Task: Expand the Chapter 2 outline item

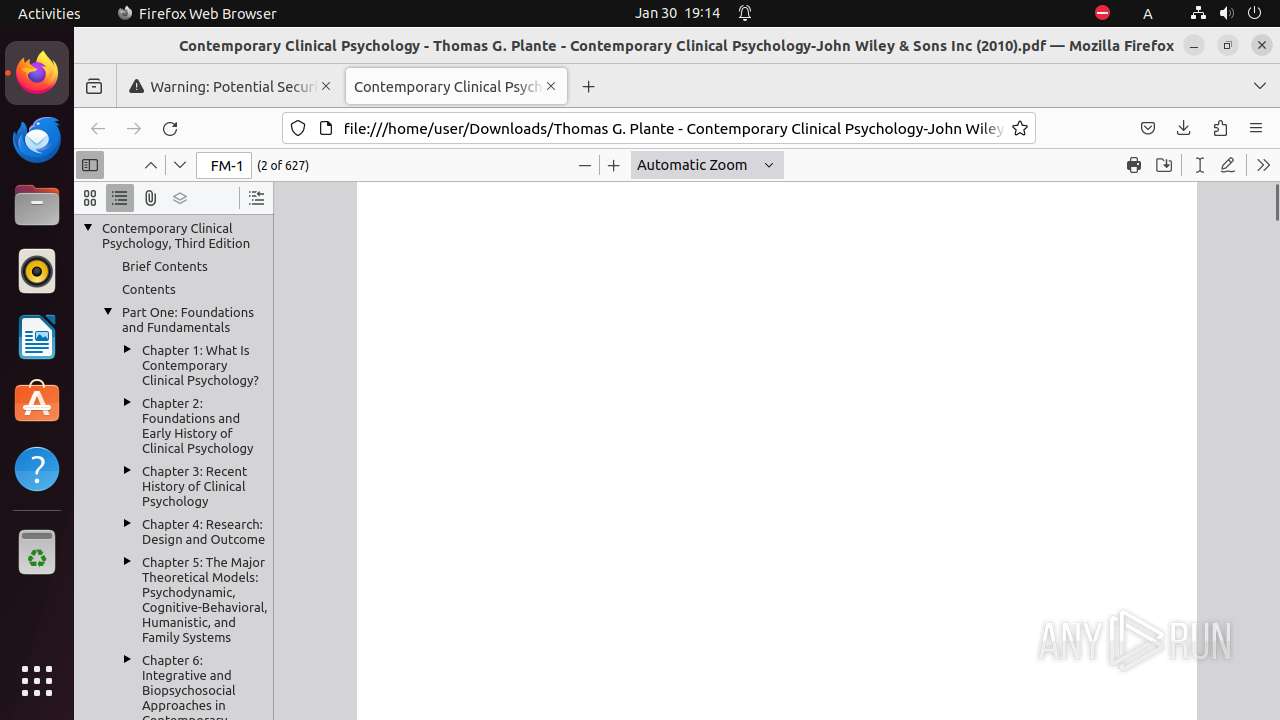Action: (128, 403)
